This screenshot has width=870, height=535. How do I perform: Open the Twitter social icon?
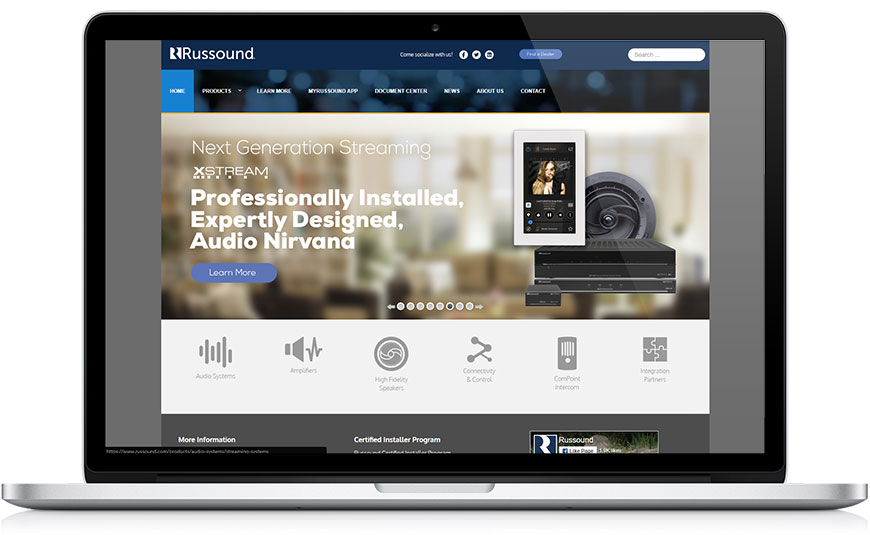476,55
